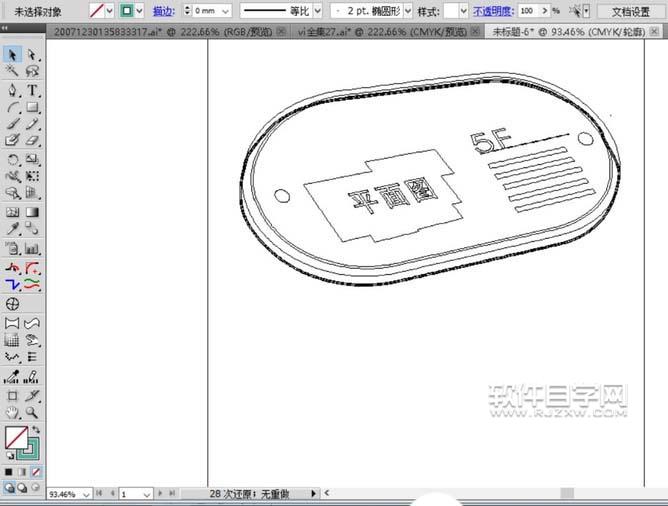Swap fill and stroke colors
The height and width of the screenshot is (506, 668).
[x=36, y=429]
